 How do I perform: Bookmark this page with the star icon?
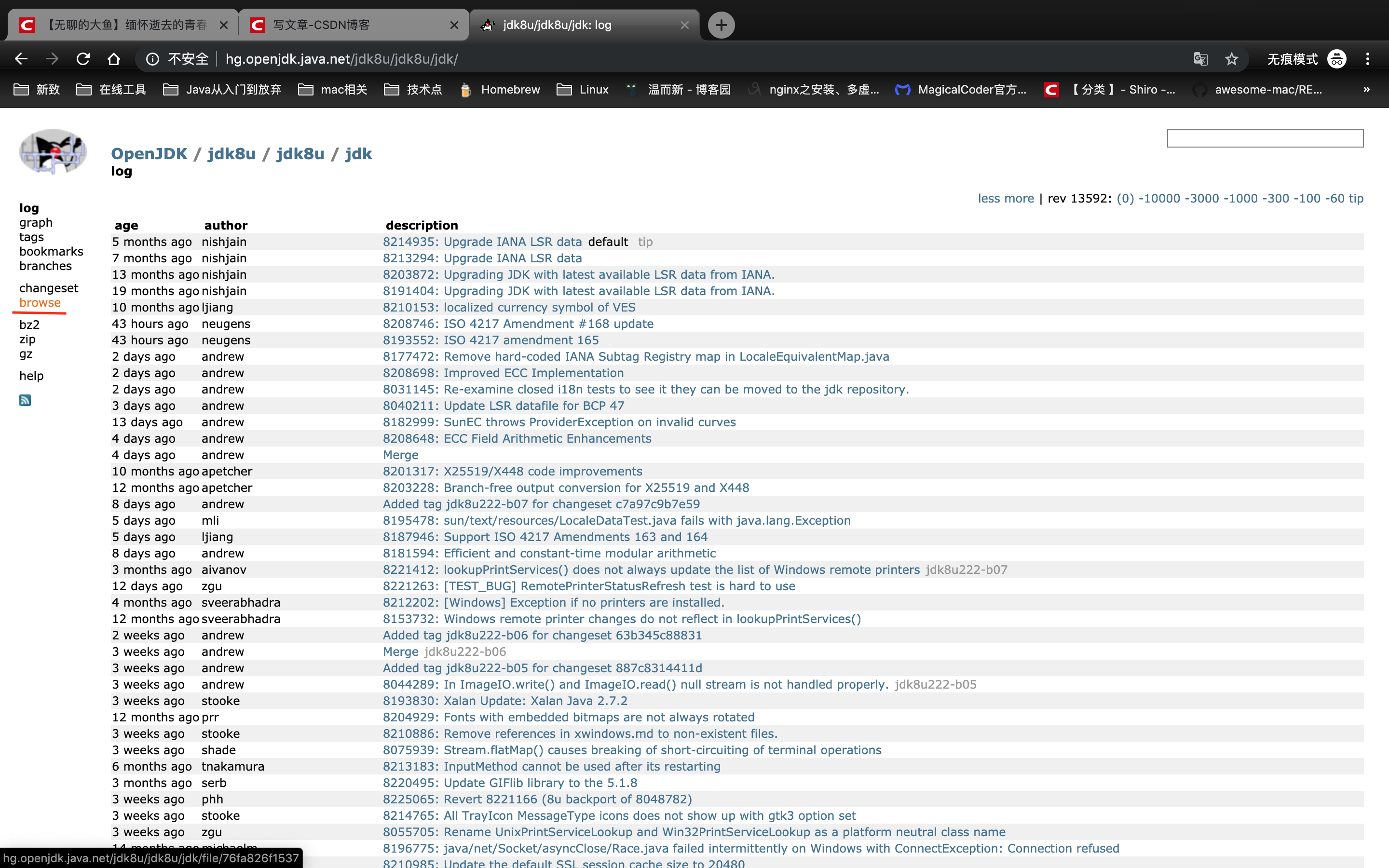[x=1231, y=58]
